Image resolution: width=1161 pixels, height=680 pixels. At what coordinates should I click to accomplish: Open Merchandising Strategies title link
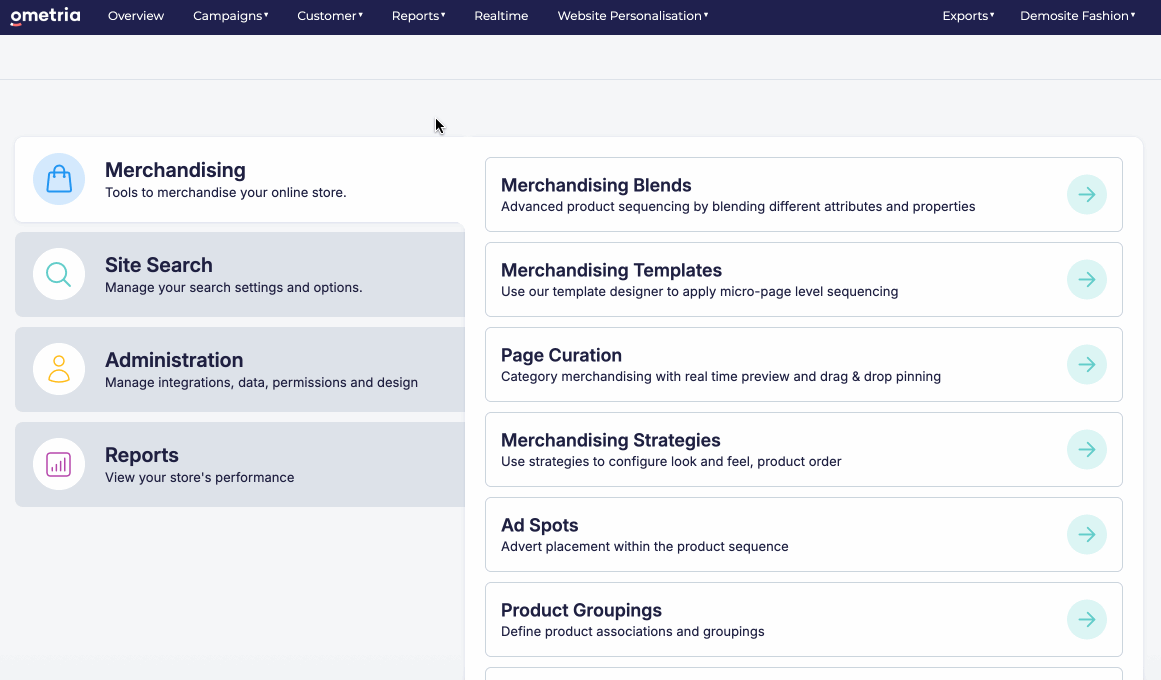point(610,440)
